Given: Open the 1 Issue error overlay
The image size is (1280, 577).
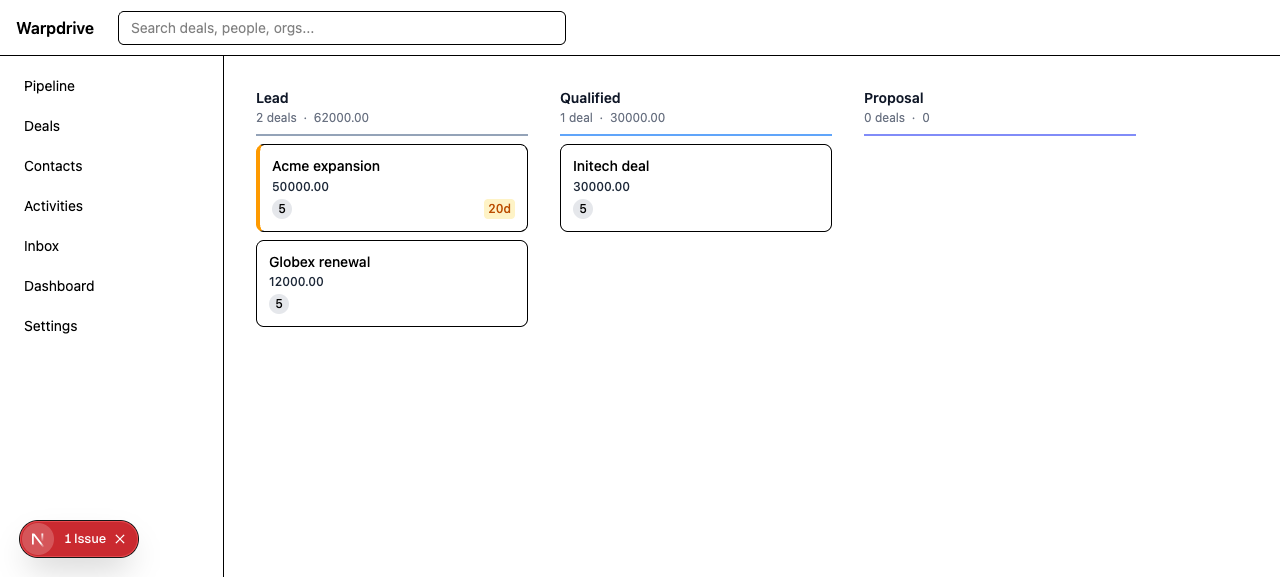Looking at the screenshot, I should [85, 539].
